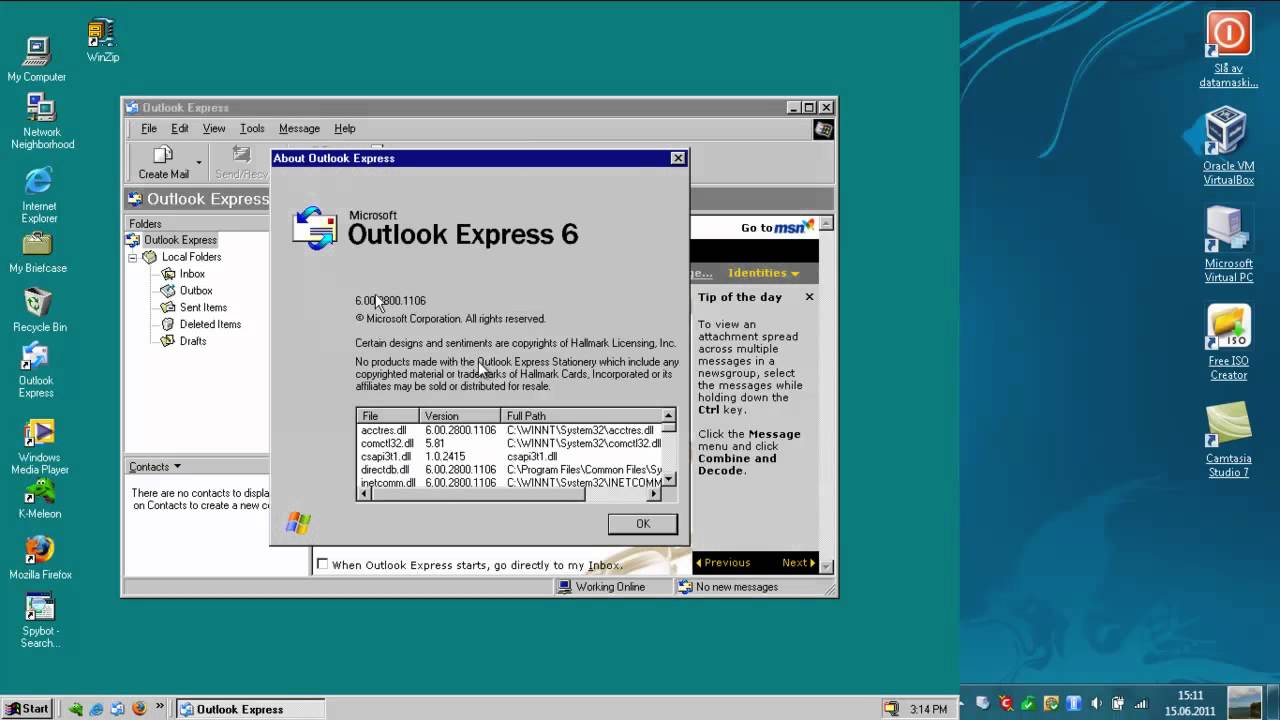
Task: Click Windows logo throbber in Outlook Express
Action: click(x=823, y=129)
